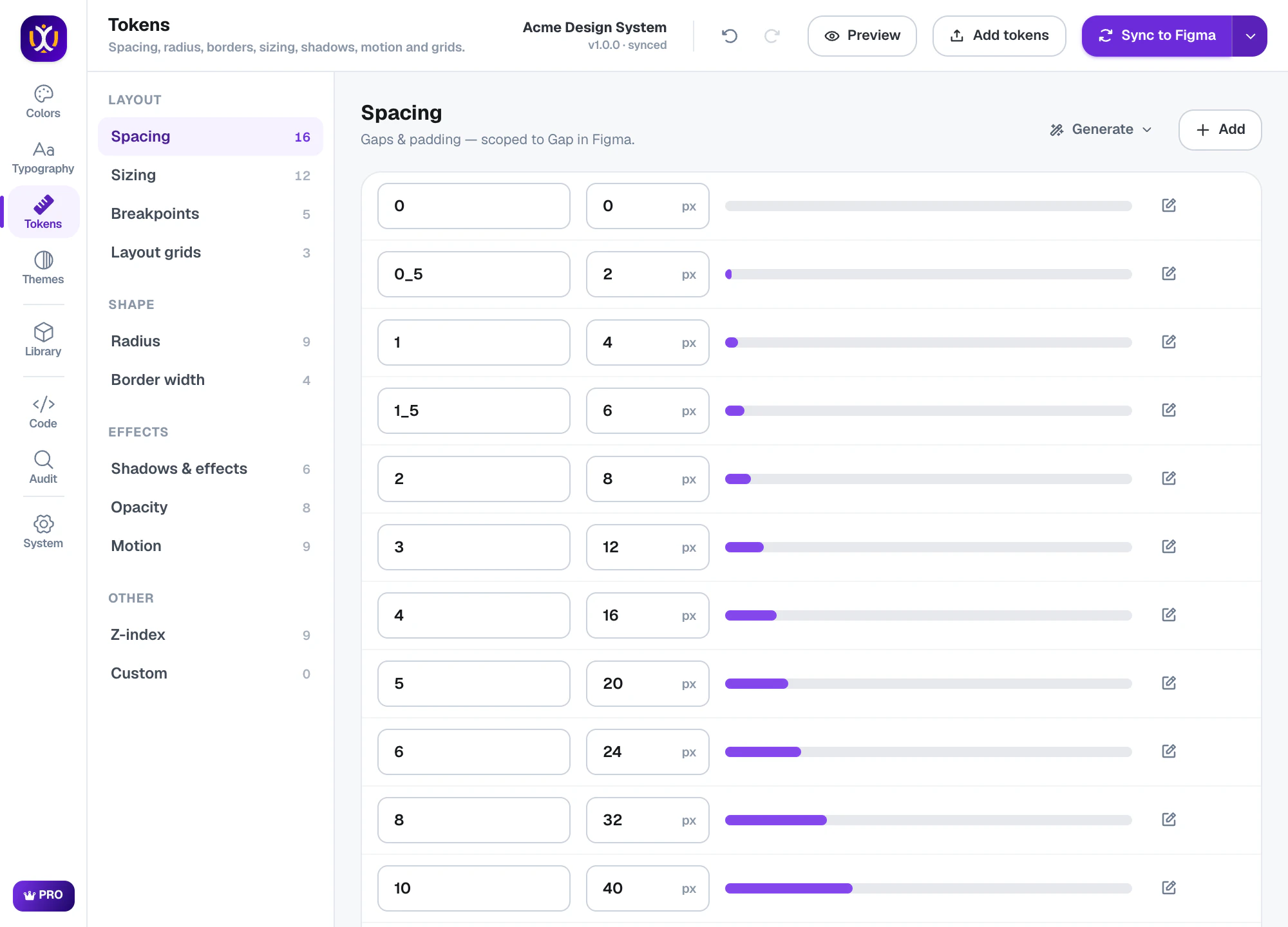Expand the Sync to Figma dropdown arrow

tap(1250, 36)
